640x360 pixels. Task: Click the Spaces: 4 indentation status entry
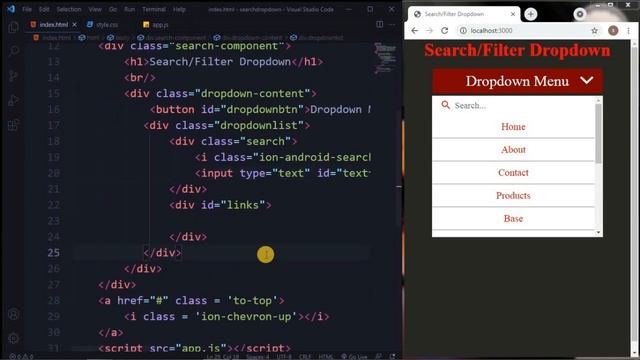pyautogui.click(x=258, y=356)
